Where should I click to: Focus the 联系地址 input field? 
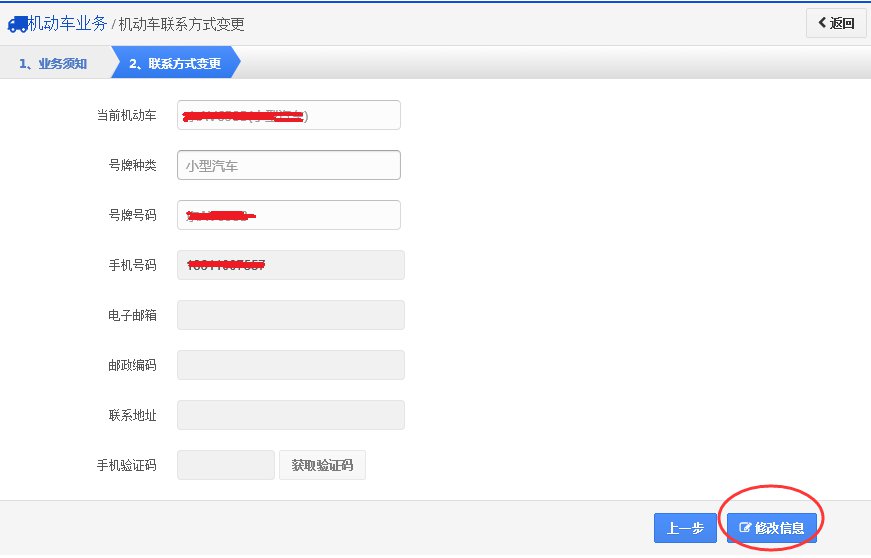(291, 415)
